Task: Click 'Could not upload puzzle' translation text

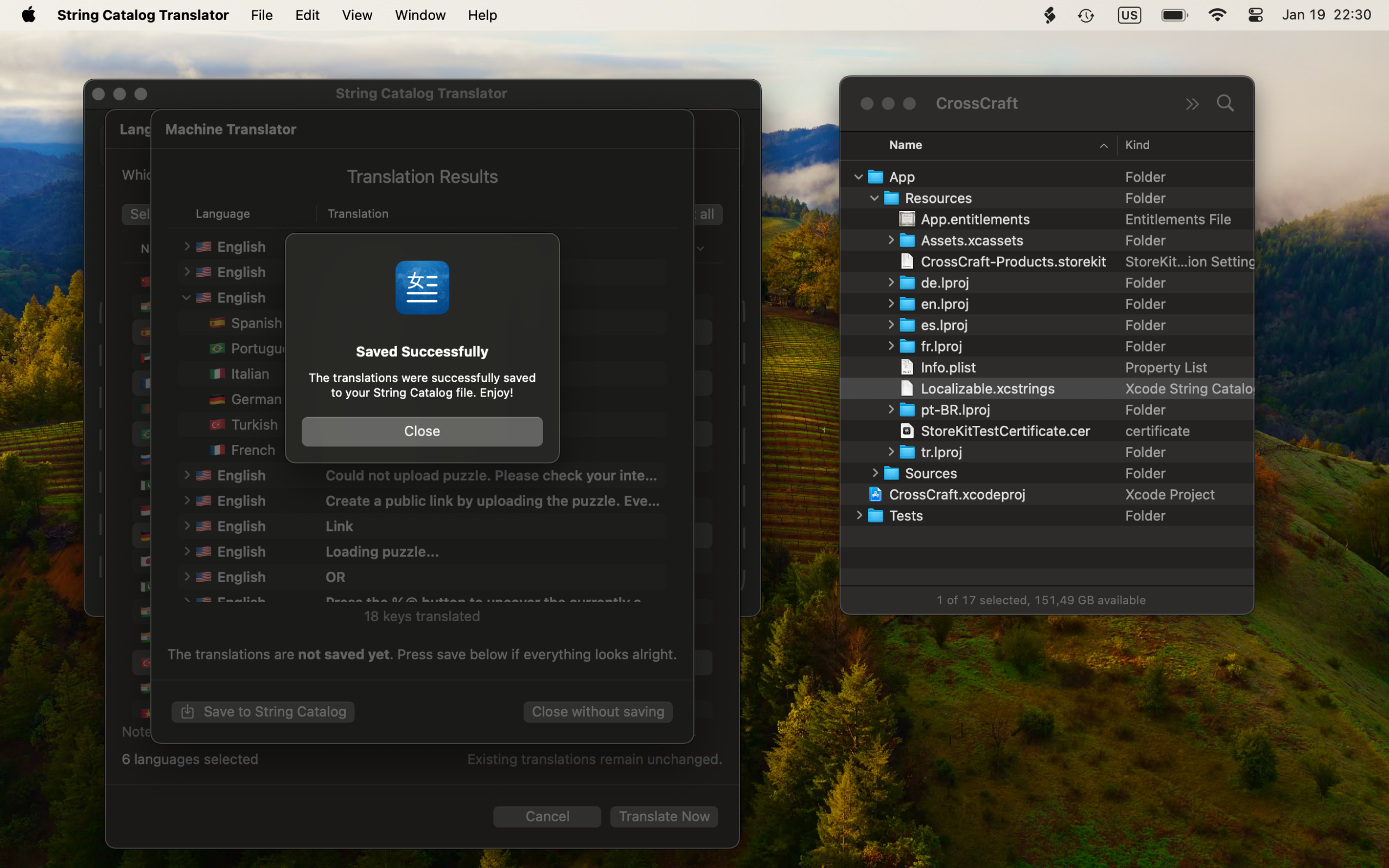Action: click(490, 475)
